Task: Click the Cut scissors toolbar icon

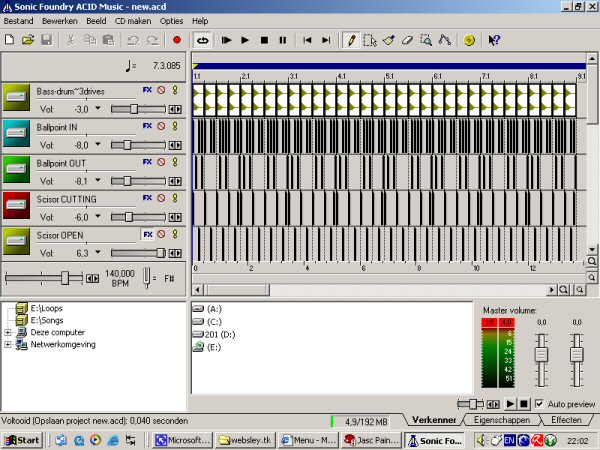Action: point(70,40)
